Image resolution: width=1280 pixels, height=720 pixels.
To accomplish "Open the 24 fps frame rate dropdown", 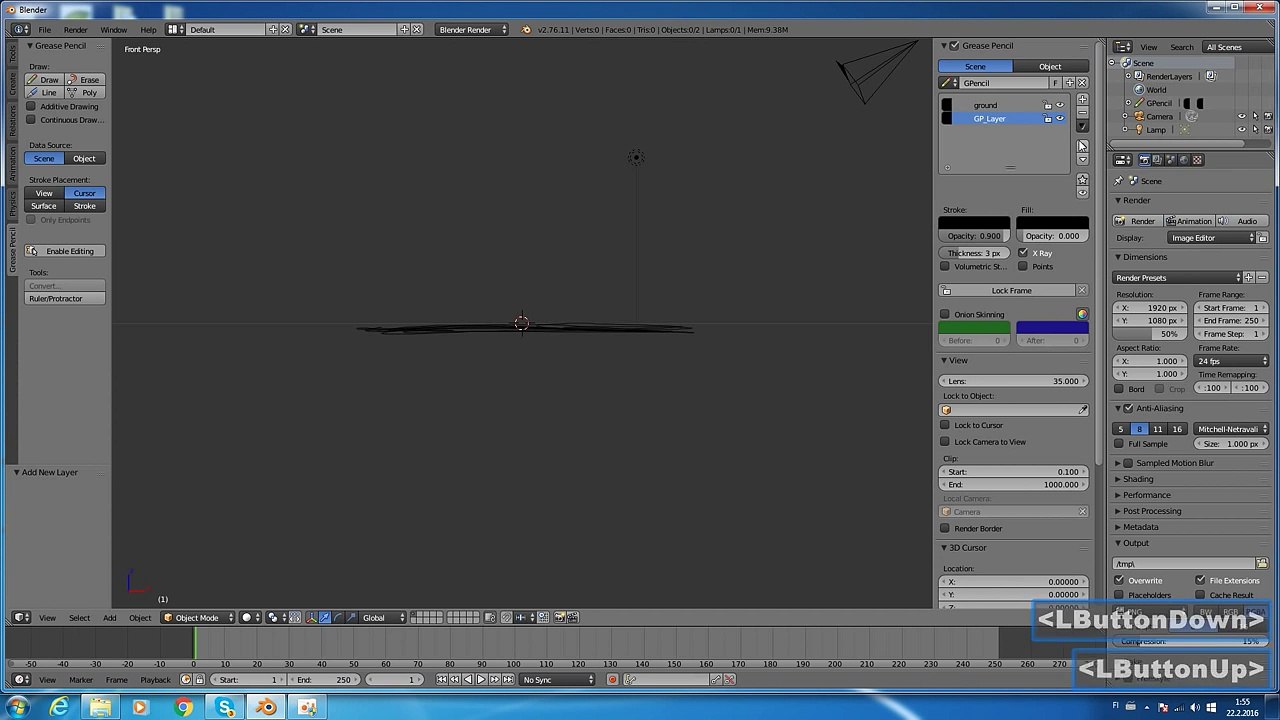I will 1232,361.
